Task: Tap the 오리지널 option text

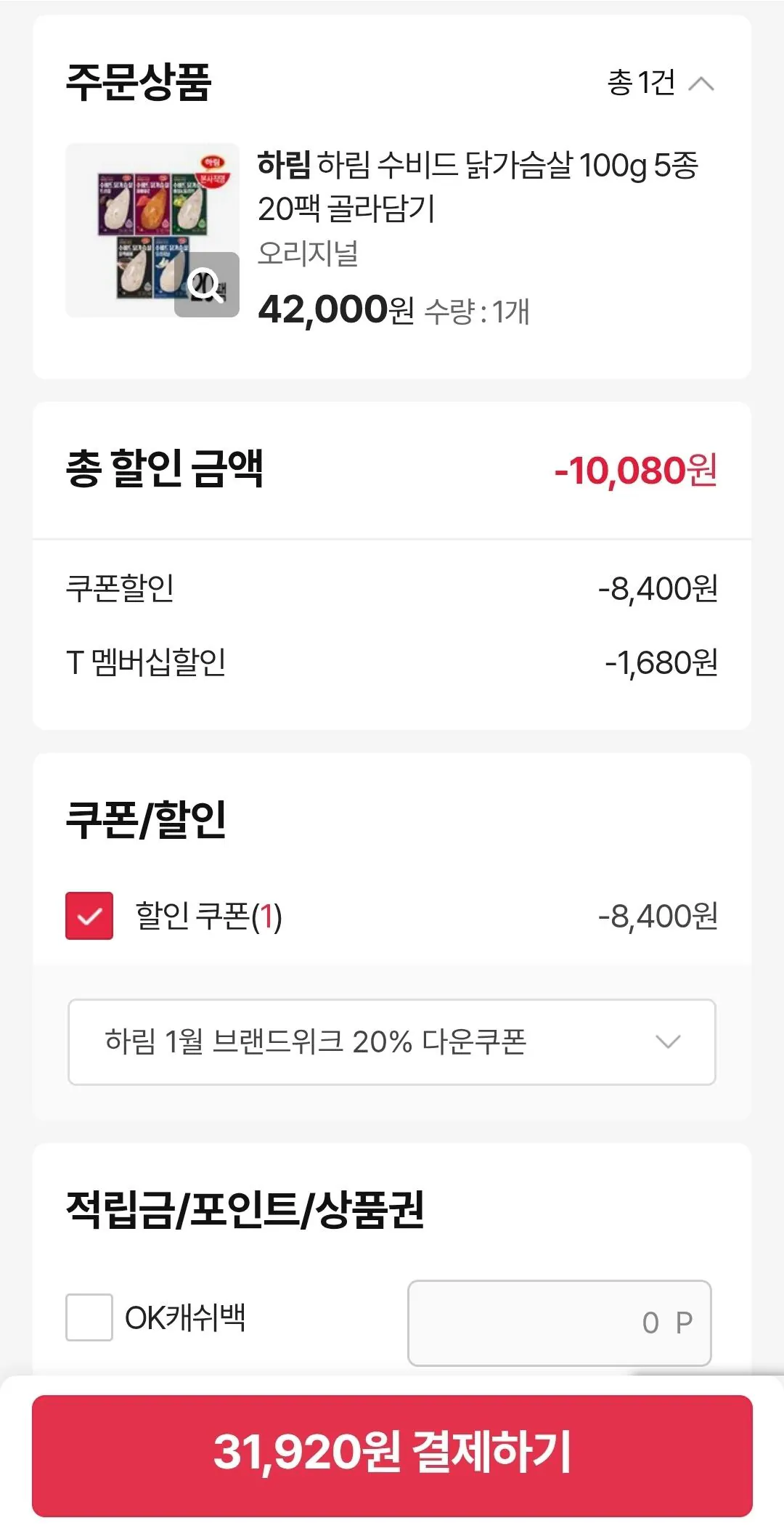Action: click(308, 253)
